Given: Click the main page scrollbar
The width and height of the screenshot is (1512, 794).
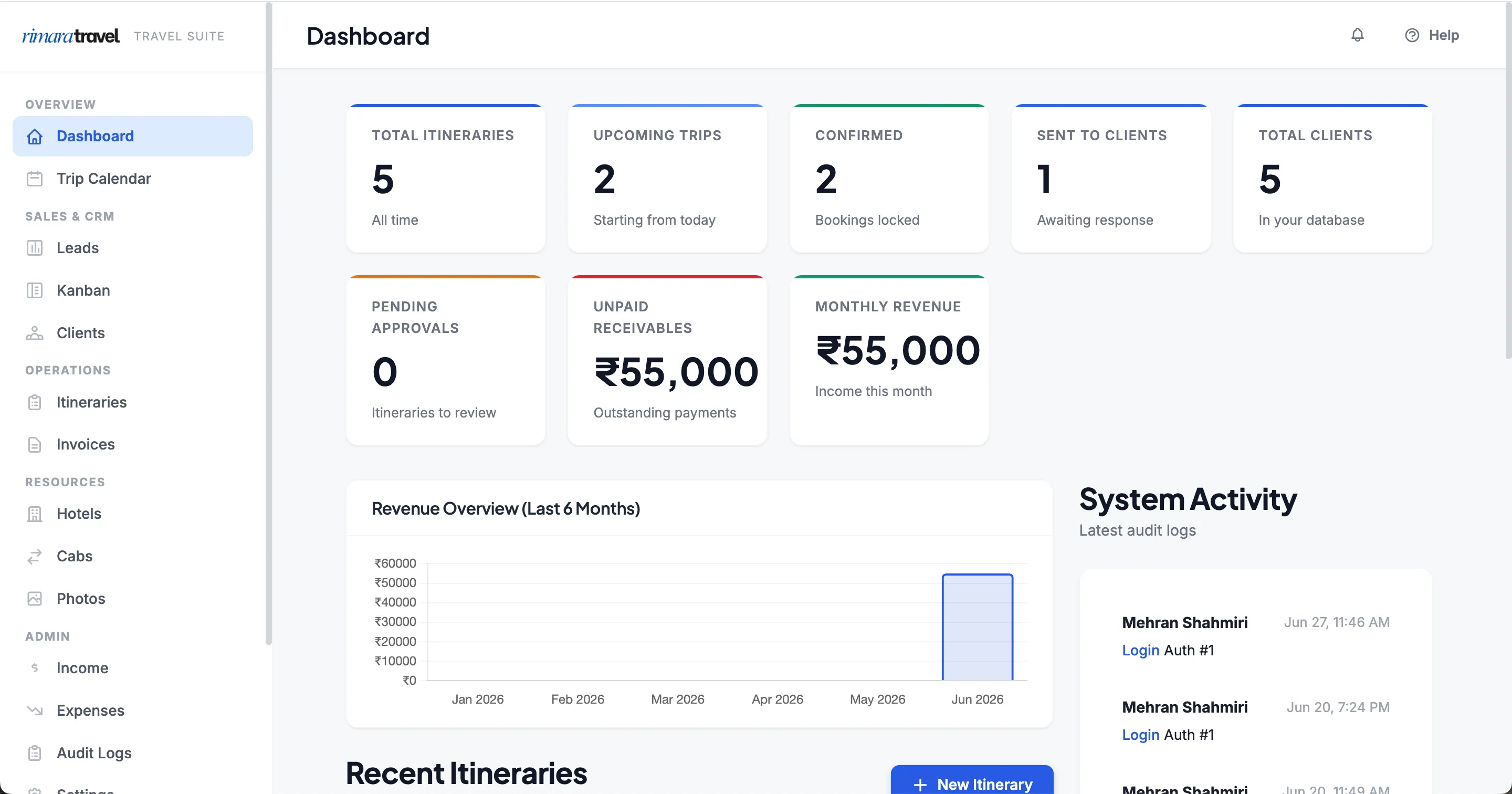Looking at the screenshot, I should [1508, 180].
